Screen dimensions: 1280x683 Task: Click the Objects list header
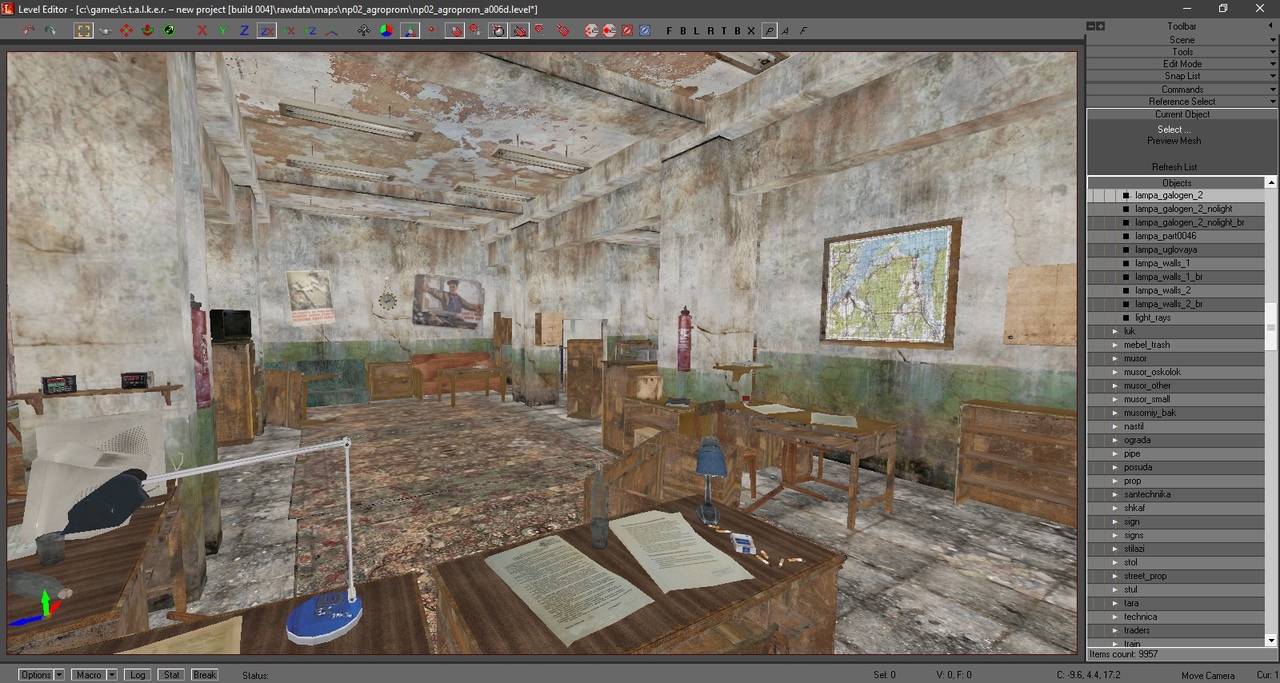pyautogui.click(x=1176, y=183)
